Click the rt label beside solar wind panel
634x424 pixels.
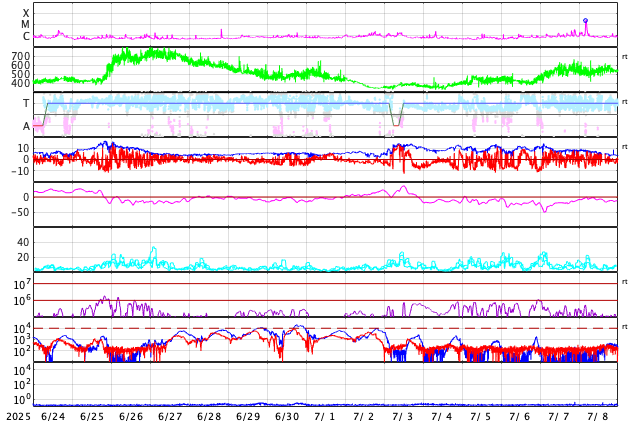[x=625, y=57]
